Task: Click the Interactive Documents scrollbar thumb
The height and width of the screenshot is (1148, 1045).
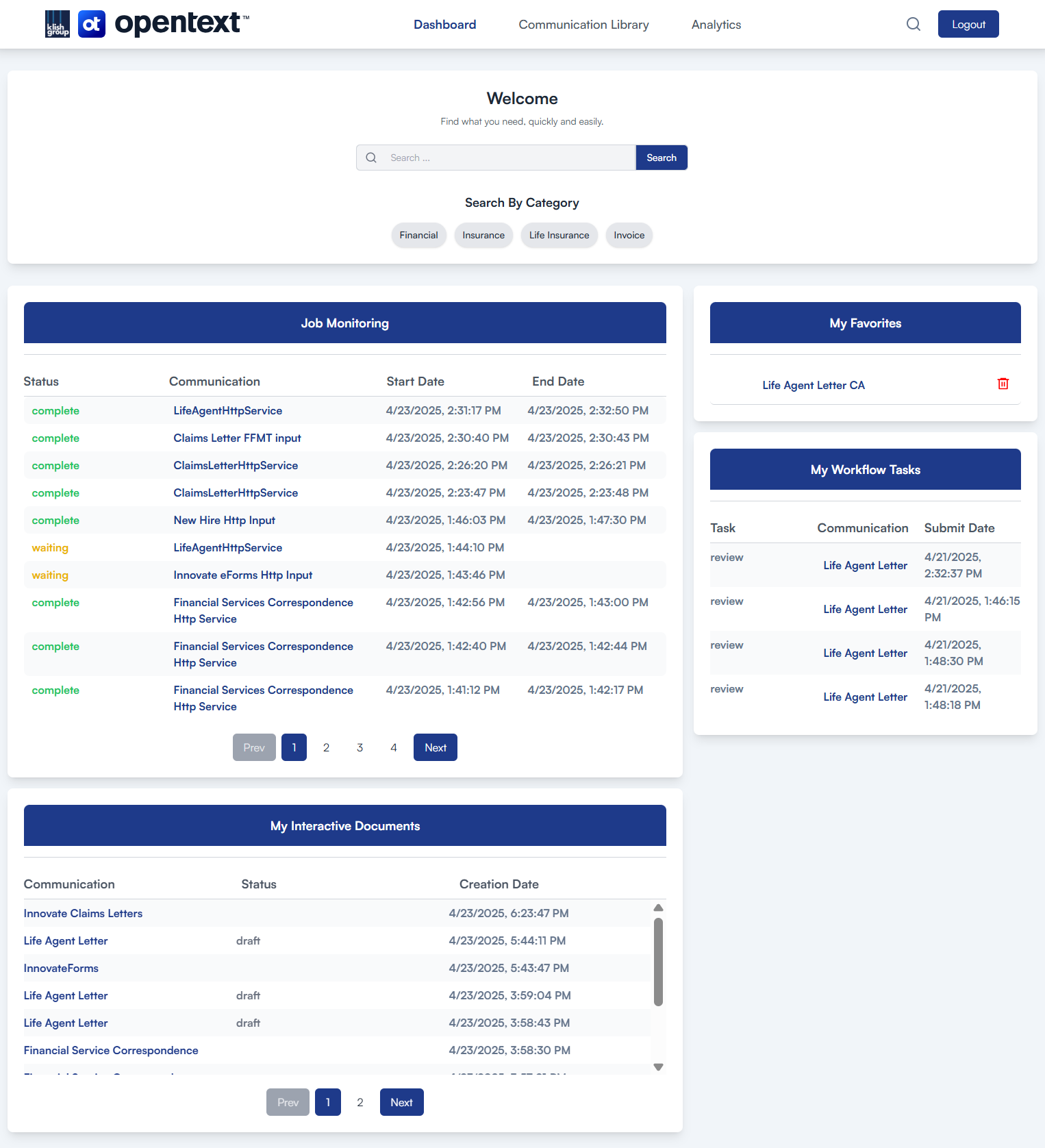Action: coord(658,962)
